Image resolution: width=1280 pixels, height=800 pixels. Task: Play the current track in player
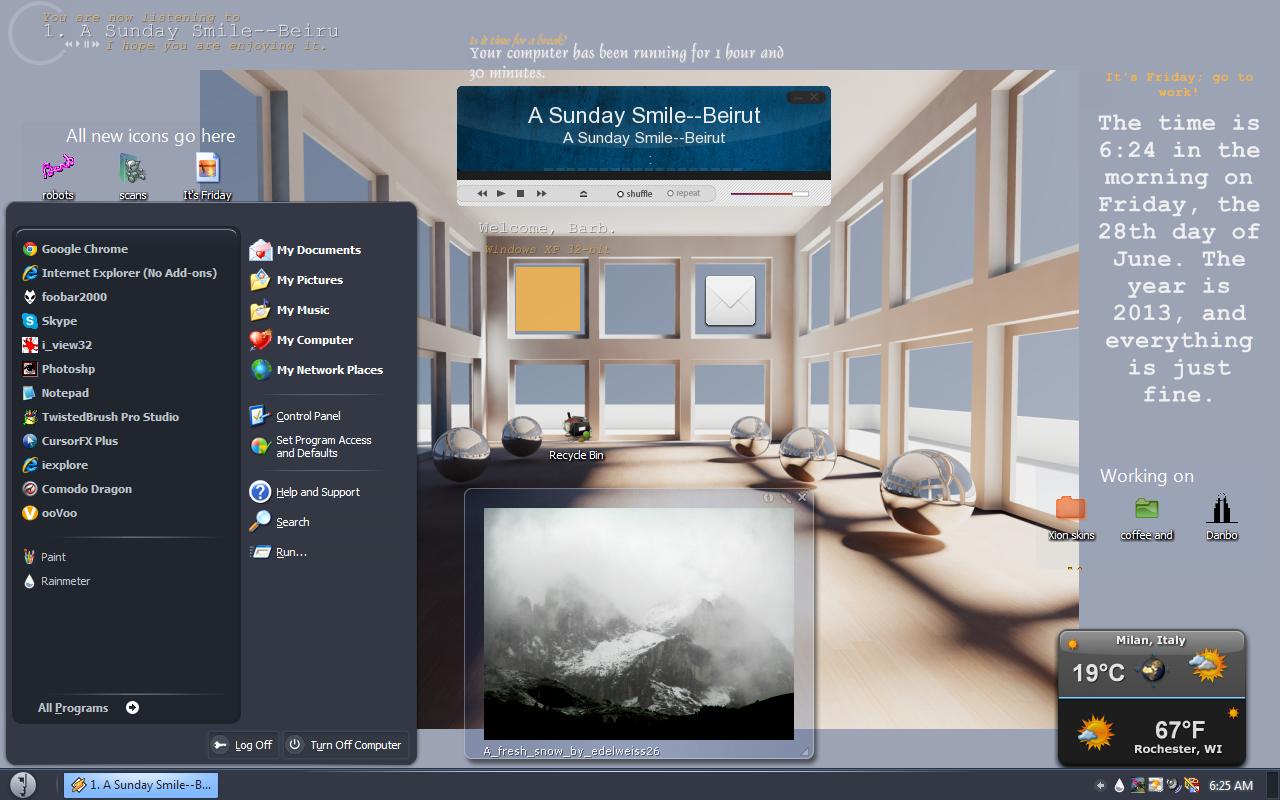tap(501, 193)
